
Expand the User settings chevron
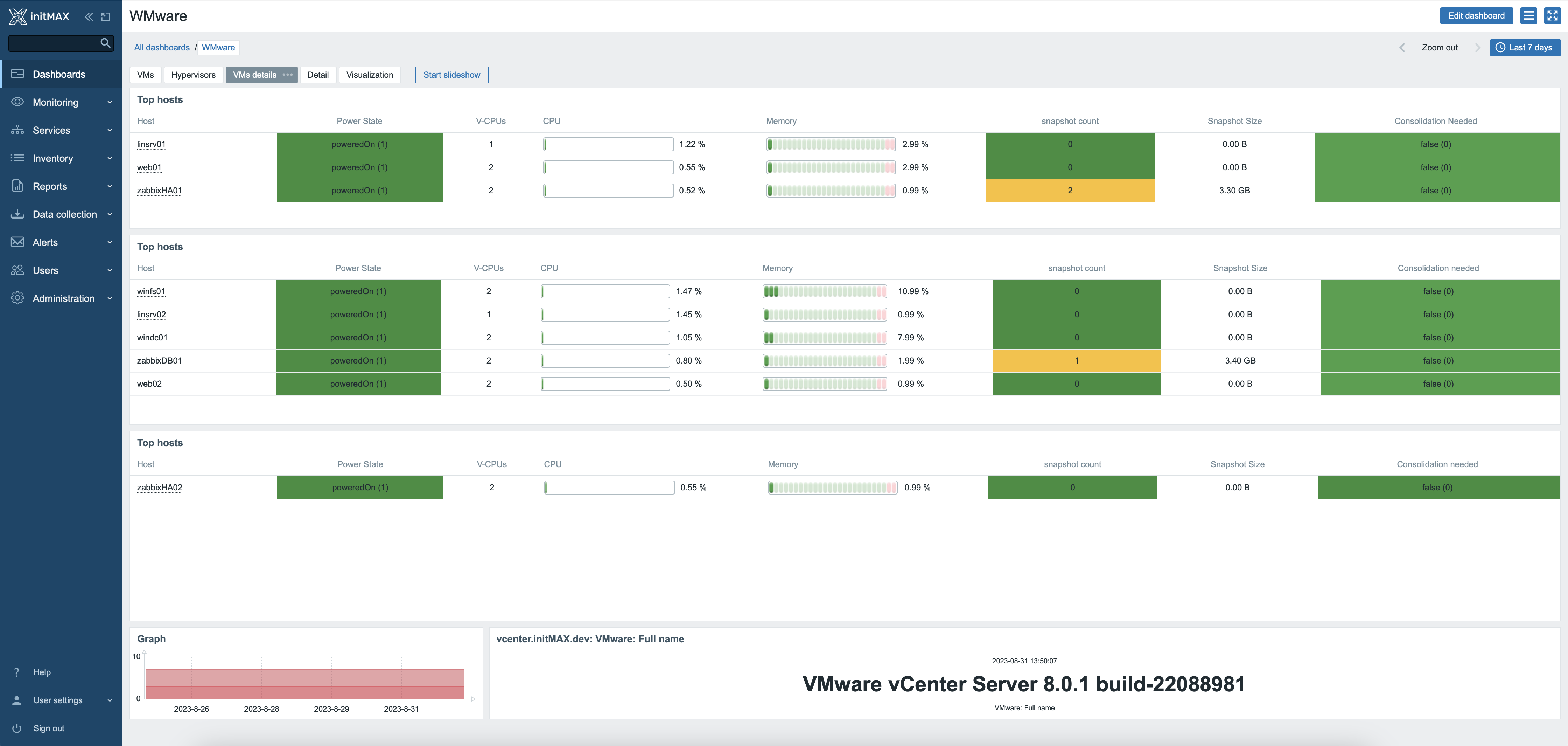point(110,700)
